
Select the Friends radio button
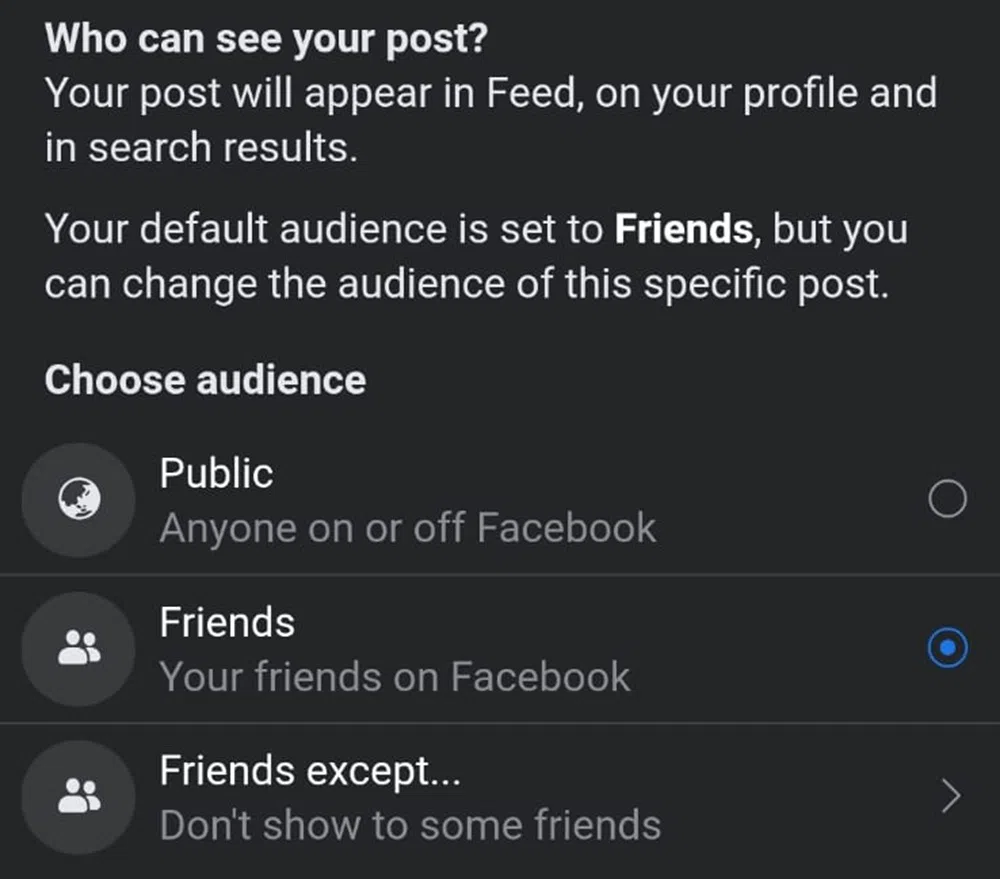click(947, 649)
